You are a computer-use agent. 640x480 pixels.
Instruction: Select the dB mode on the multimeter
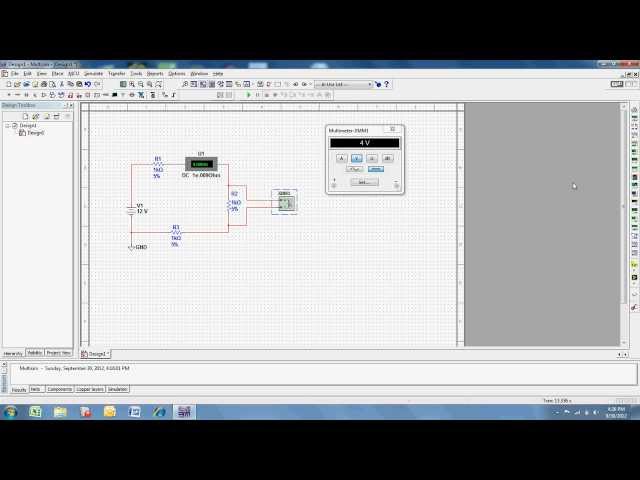coord(387,158)
